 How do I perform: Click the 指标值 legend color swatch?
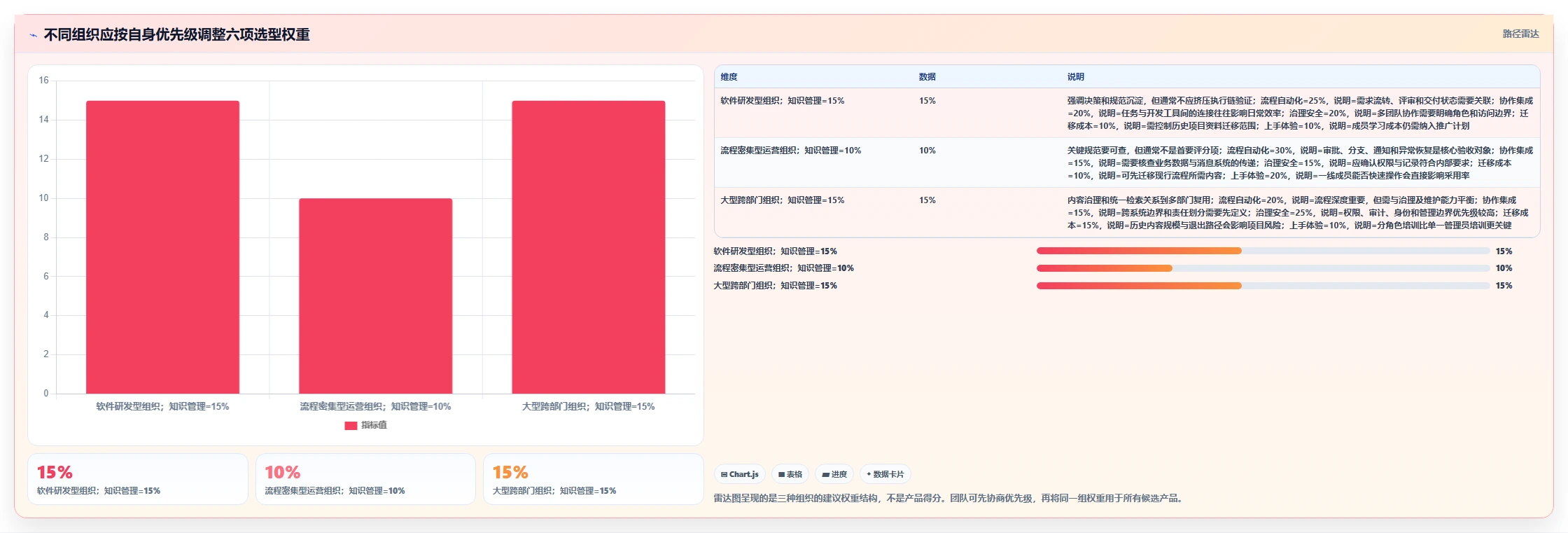pyautogui.click(x=351, y=425)
